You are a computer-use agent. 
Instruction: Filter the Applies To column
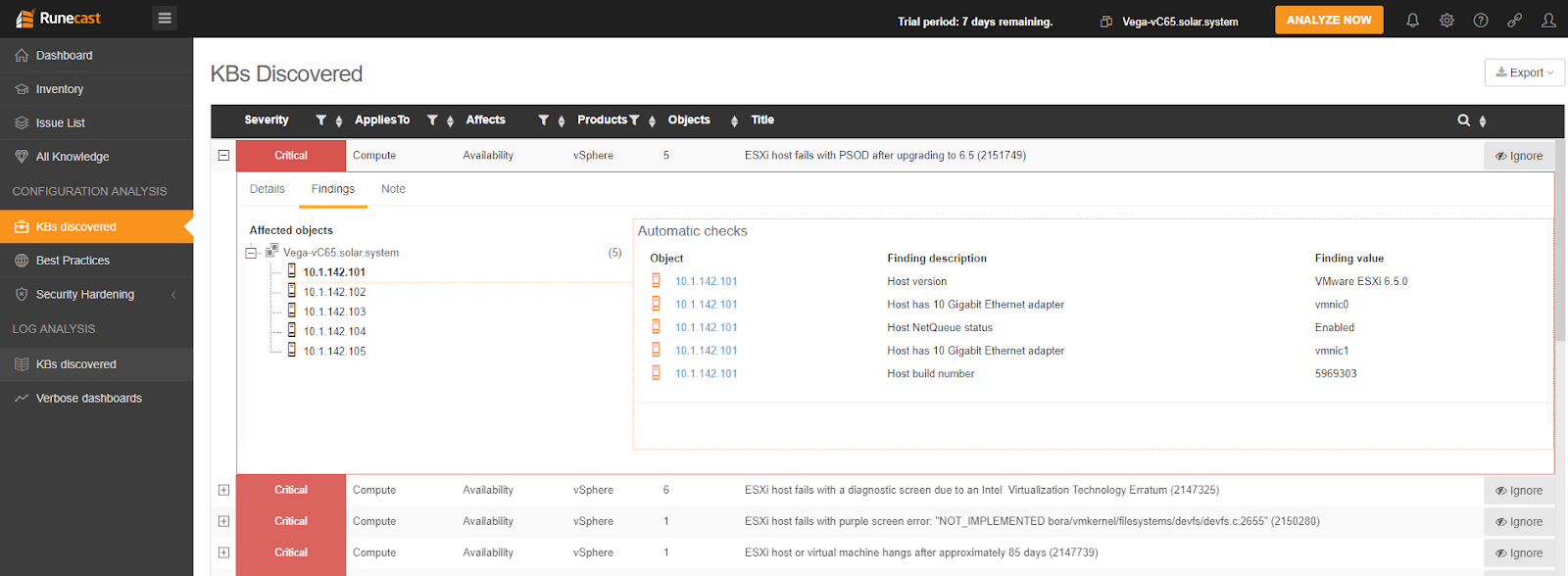[432, 120]
